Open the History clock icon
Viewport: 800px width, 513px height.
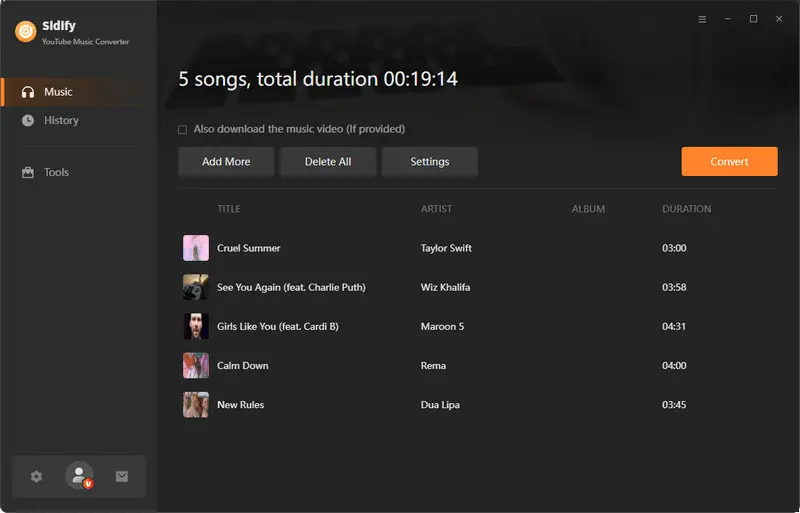tap(28, 120)
